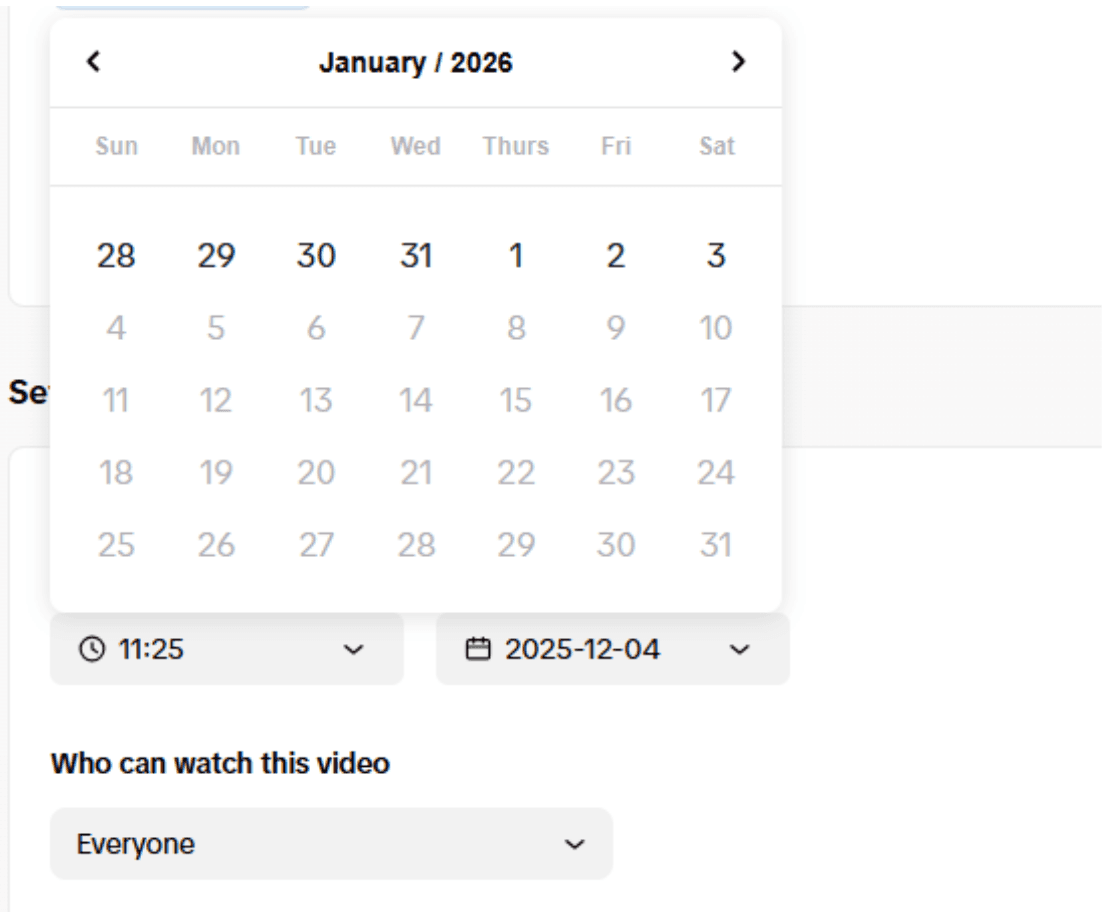Go to the previous month arrow
Viewport: 1104px width, 912px height.
point(94,62)
